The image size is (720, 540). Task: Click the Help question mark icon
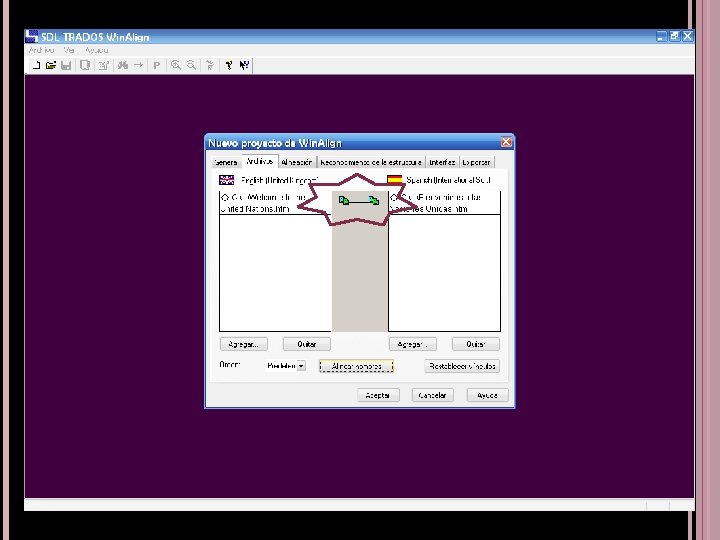[x=229, y=65]
